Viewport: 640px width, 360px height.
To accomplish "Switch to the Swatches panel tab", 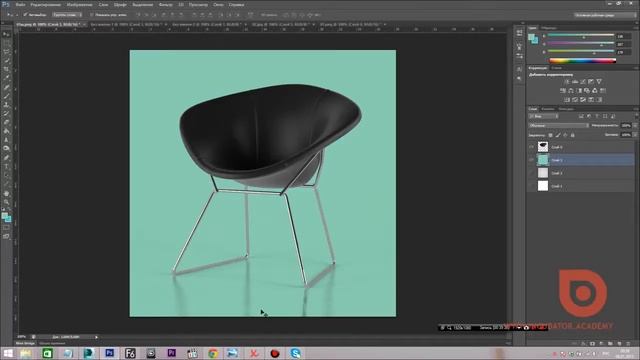I will (x=549, y=28).
